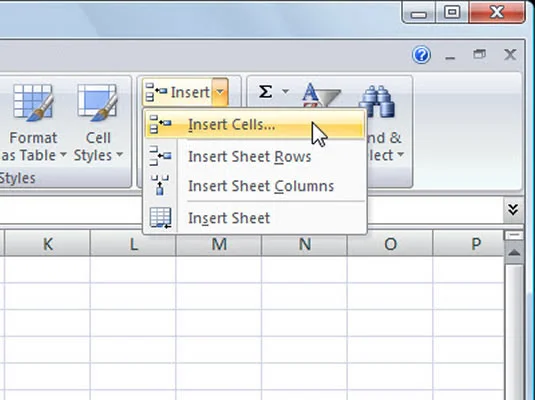Open the Cell Styles gallery icon
This screenshot has height=400, width=535.
coord(97,103)
